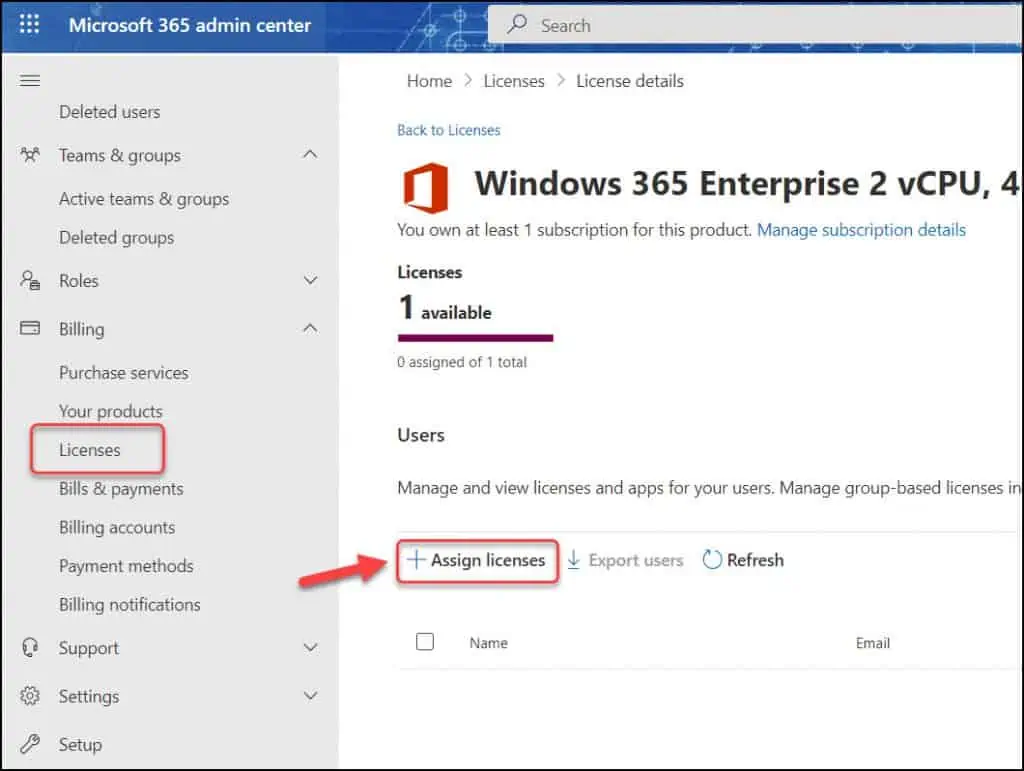1024x771 pixels.
Task: Click the Microsoft 365 admin center title
Action: [189, 25]
